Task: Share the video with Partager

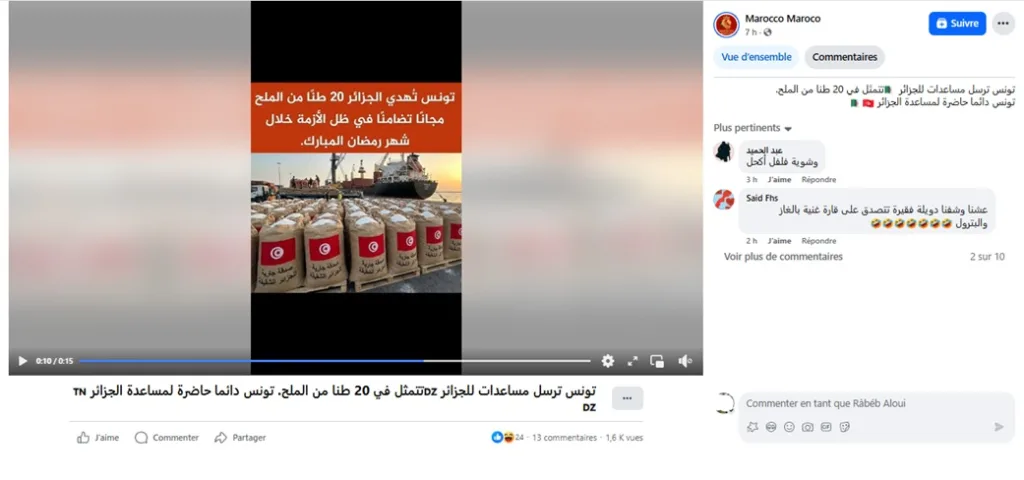Action: (240, 438)
